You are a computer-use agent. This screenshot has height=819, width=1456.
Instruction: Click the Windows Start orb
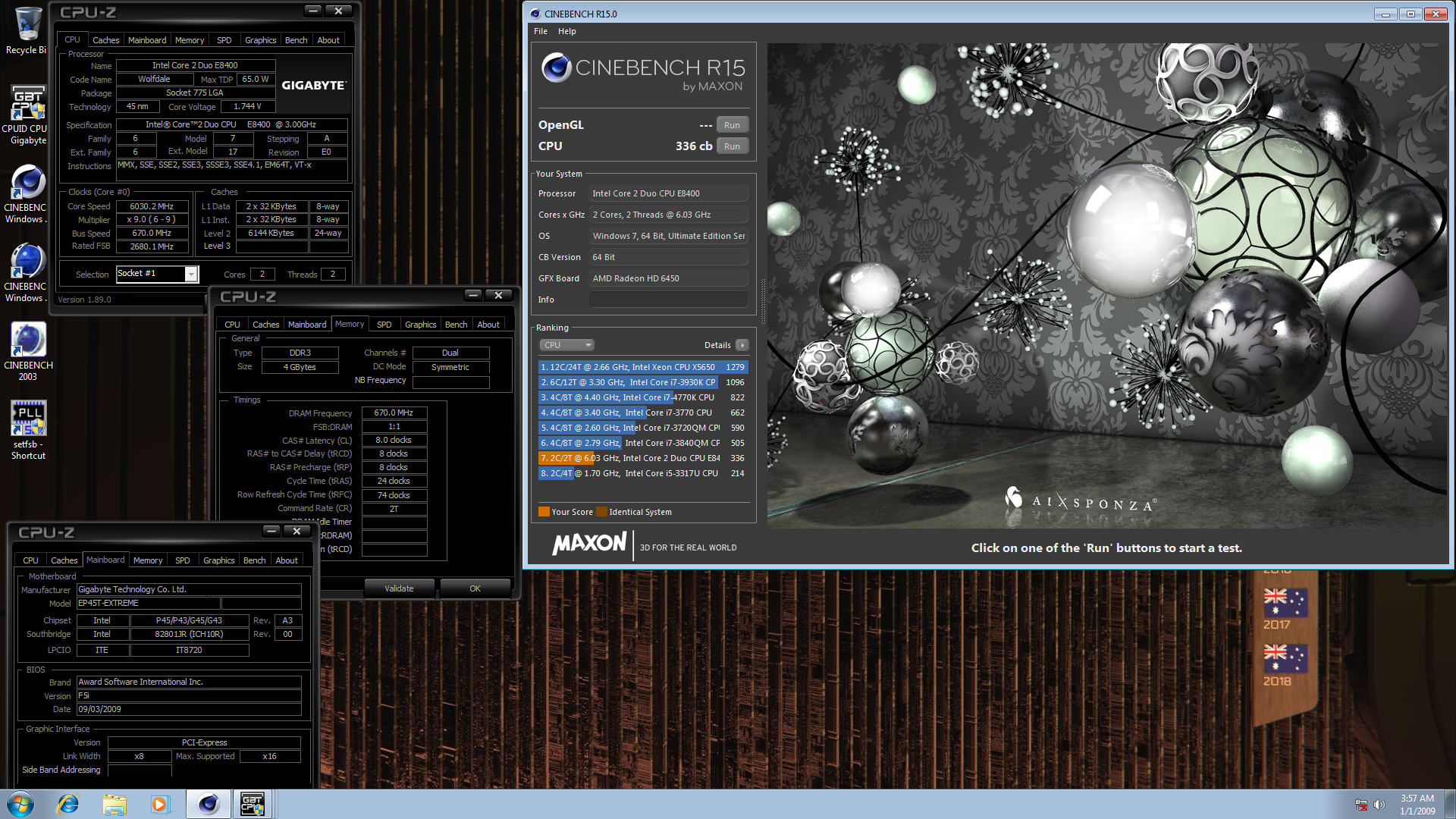coord(20,804)
